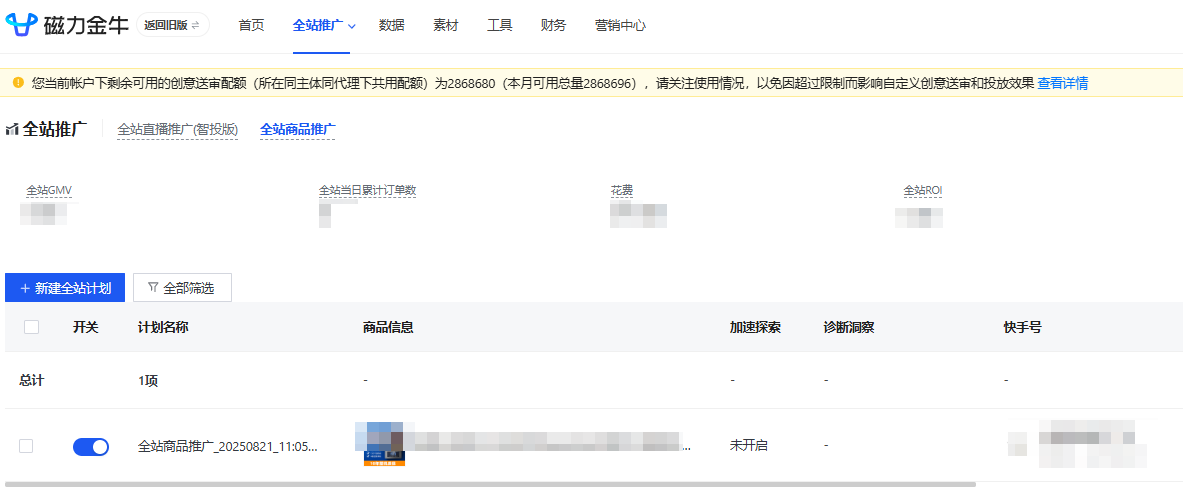Open the 工具 navigation menu
1183x488 pixels.
pyautogui.click(x=500, y=25)
